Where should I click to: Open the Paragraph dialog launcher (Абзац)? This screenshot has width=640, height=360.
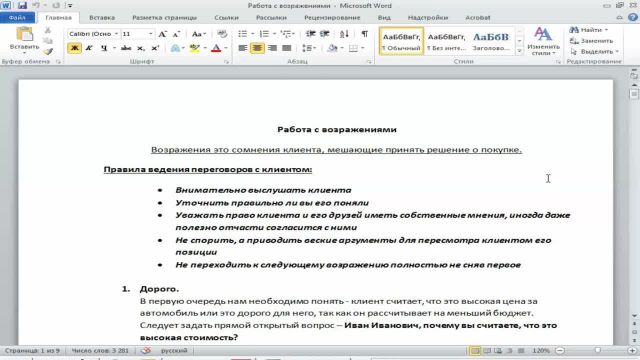pyautogui.click(x=369, y=62)
